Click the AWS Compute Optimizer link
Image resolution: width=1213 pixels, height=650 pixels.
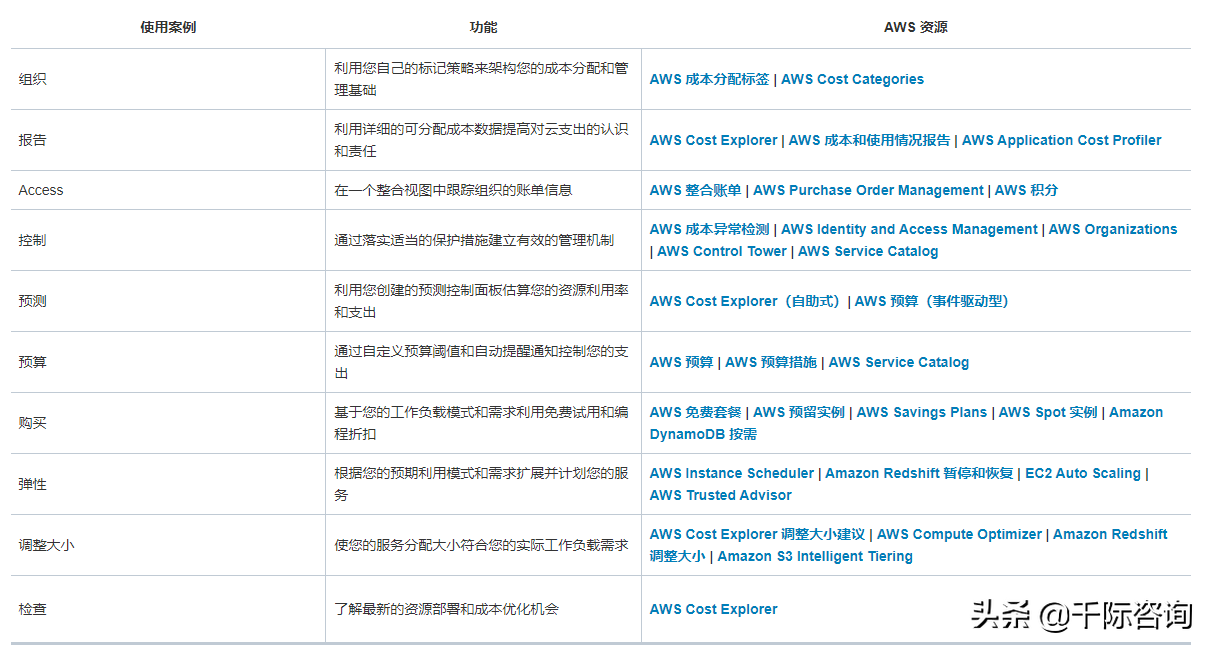coord(959,534)
